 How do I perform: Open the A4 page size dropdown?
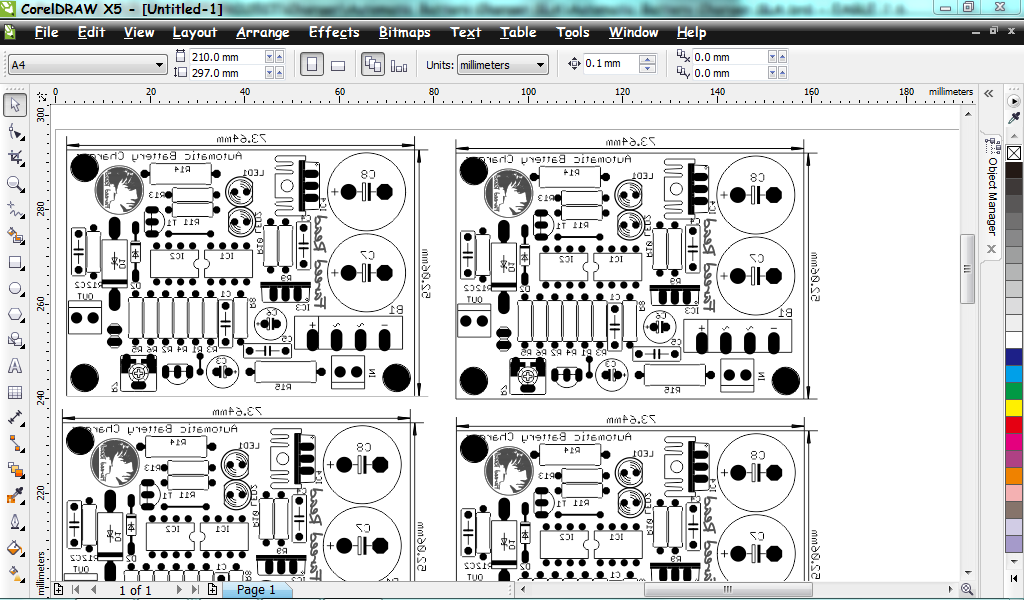159,65
